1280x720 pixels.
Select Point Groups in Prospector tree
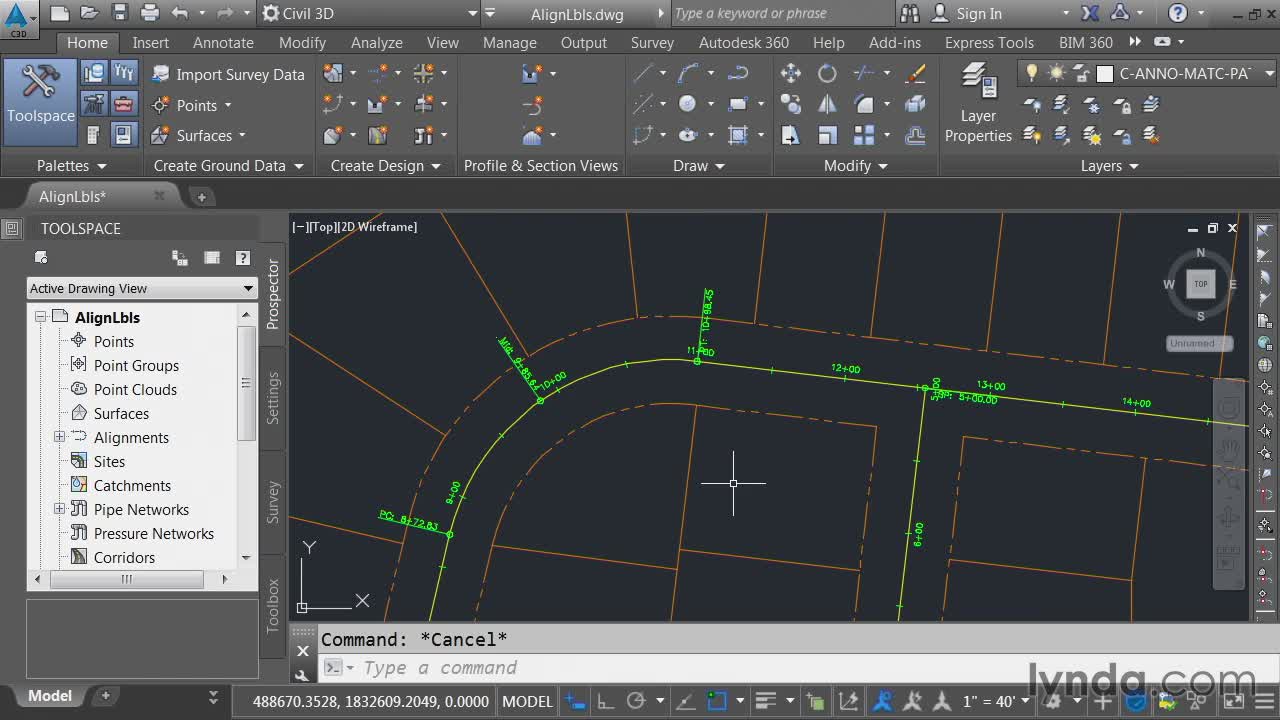(136, 365)
